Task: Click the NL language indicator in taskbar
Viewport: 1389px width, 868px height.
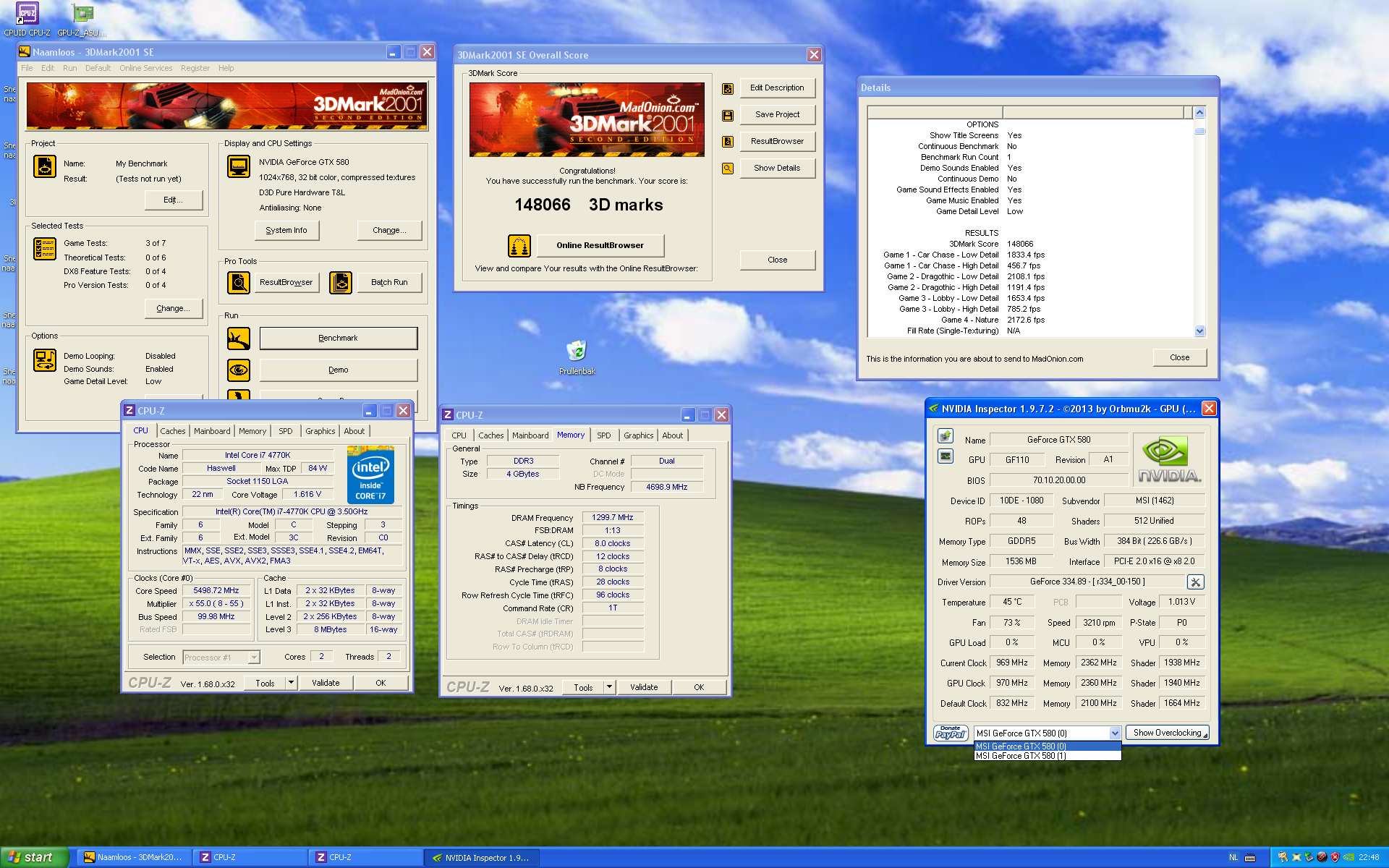Action: click(x=1233, y=858)
